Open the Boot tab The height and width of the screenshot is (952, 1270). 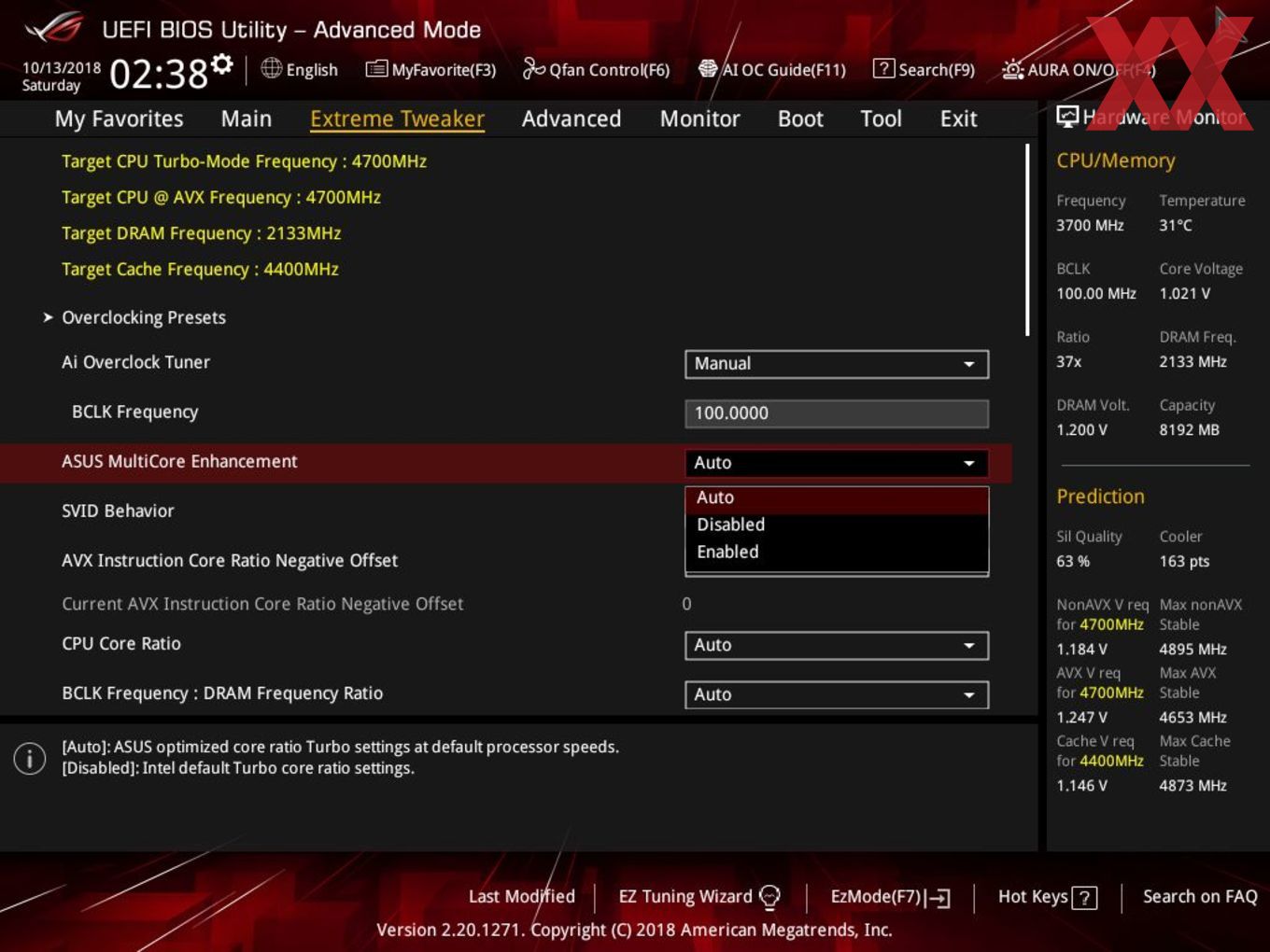800,119
